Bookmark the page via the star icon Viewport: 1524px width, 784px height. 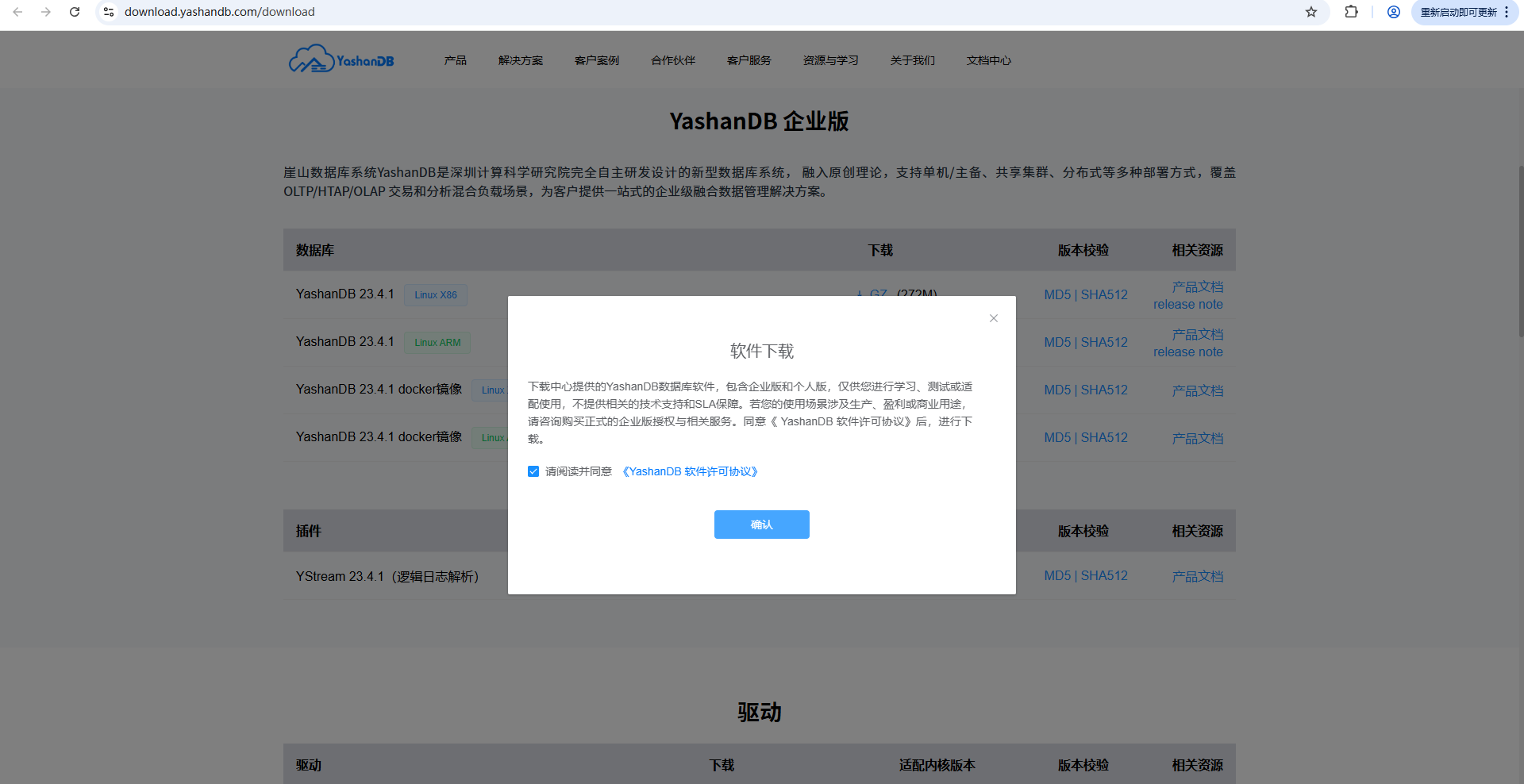(x=1311, y=12)
